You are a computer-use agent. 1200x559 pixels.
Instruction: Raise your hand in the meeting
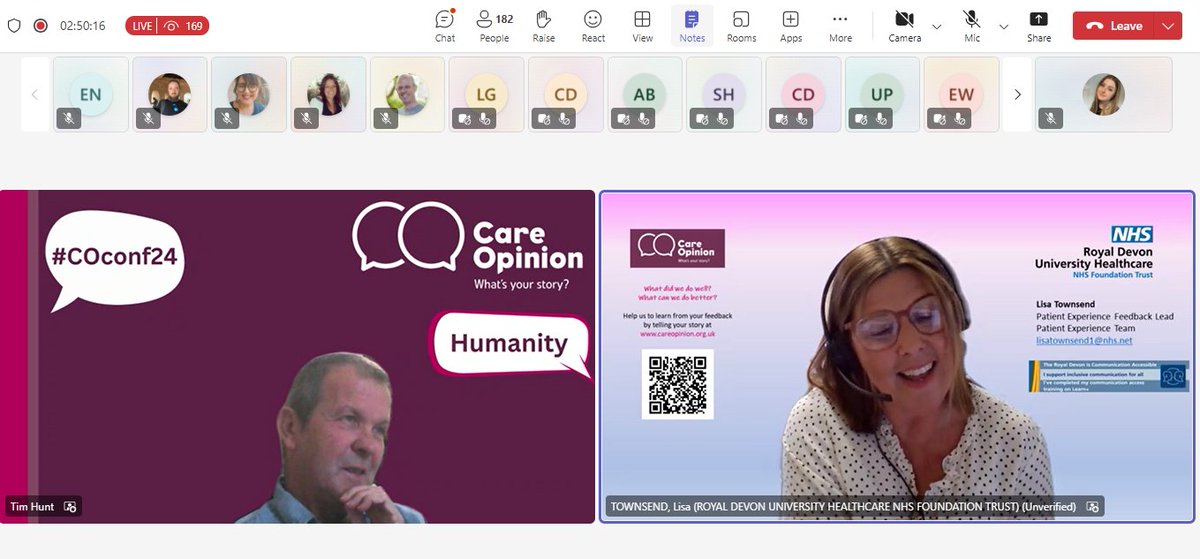coord(544,26)
